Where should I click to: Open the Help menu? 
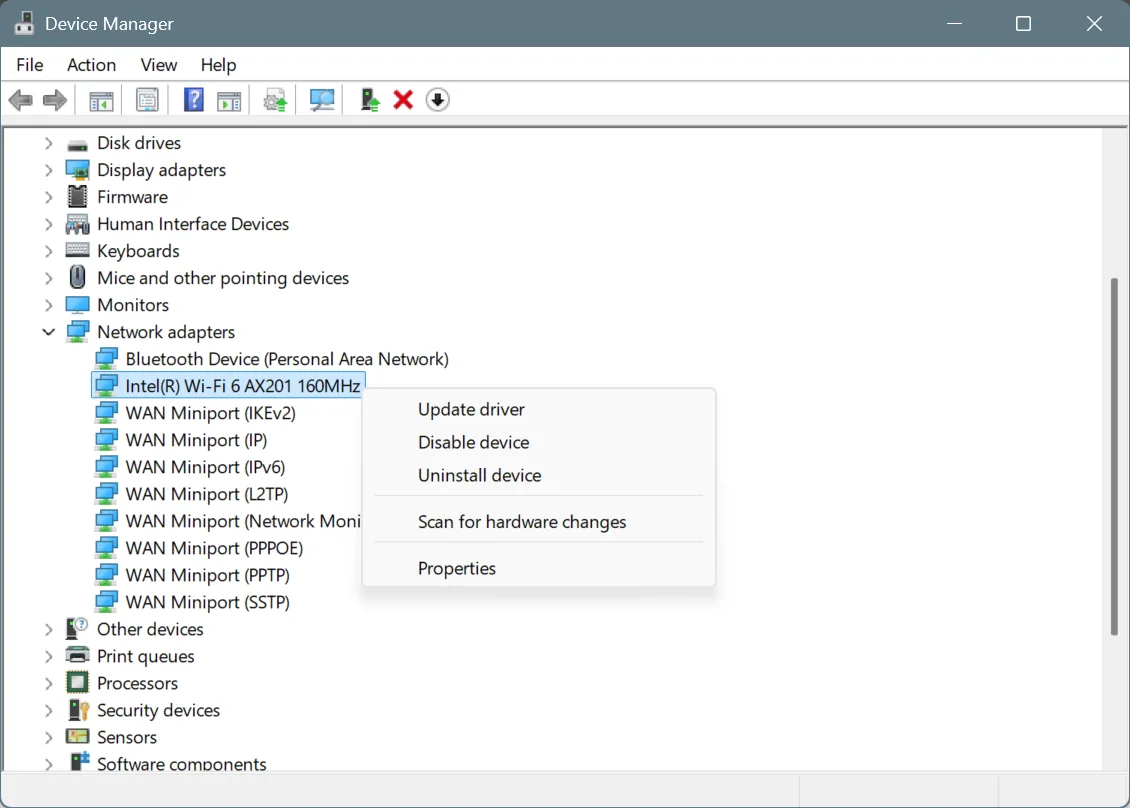click(x=218, y=65)
